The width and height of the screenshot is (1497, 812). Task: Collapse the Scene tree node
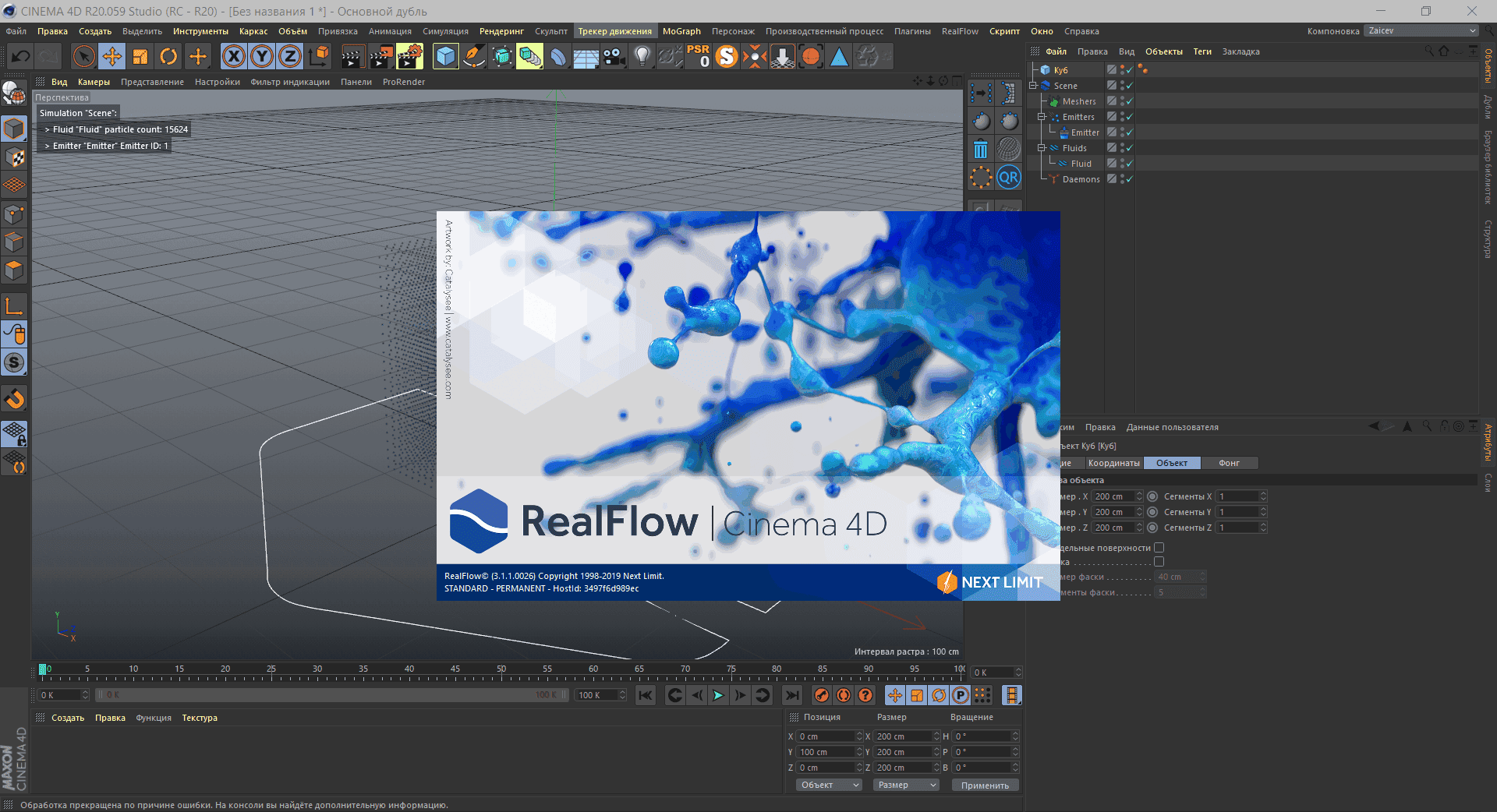click(1033, 86)
